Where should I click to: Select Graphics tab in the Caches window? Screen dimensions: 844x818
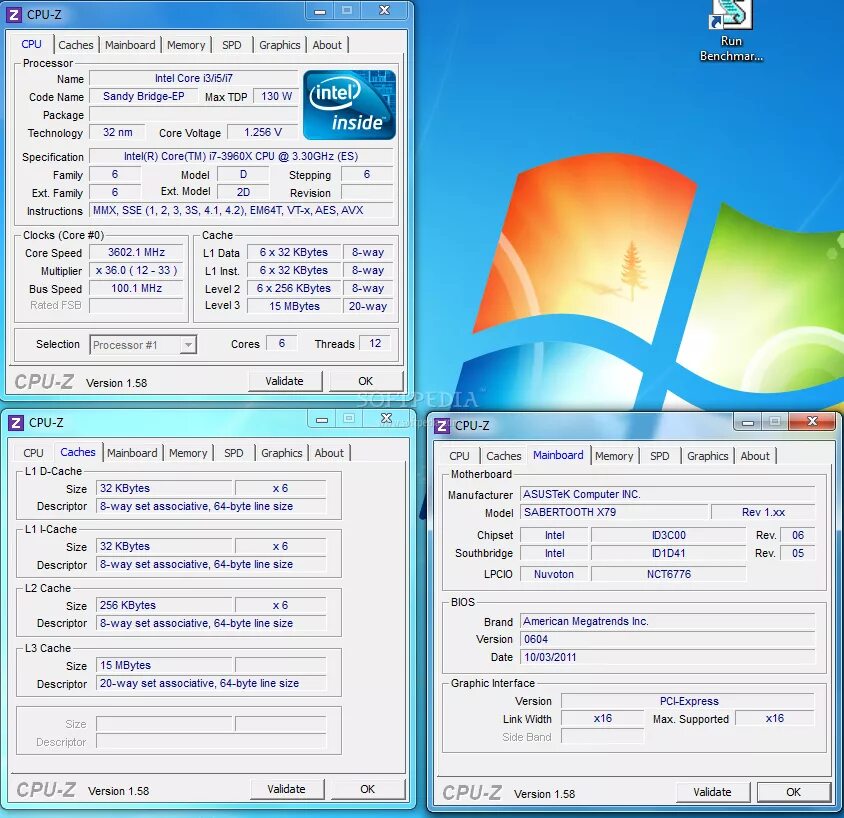pyautogui.click(x=282, y=453)
